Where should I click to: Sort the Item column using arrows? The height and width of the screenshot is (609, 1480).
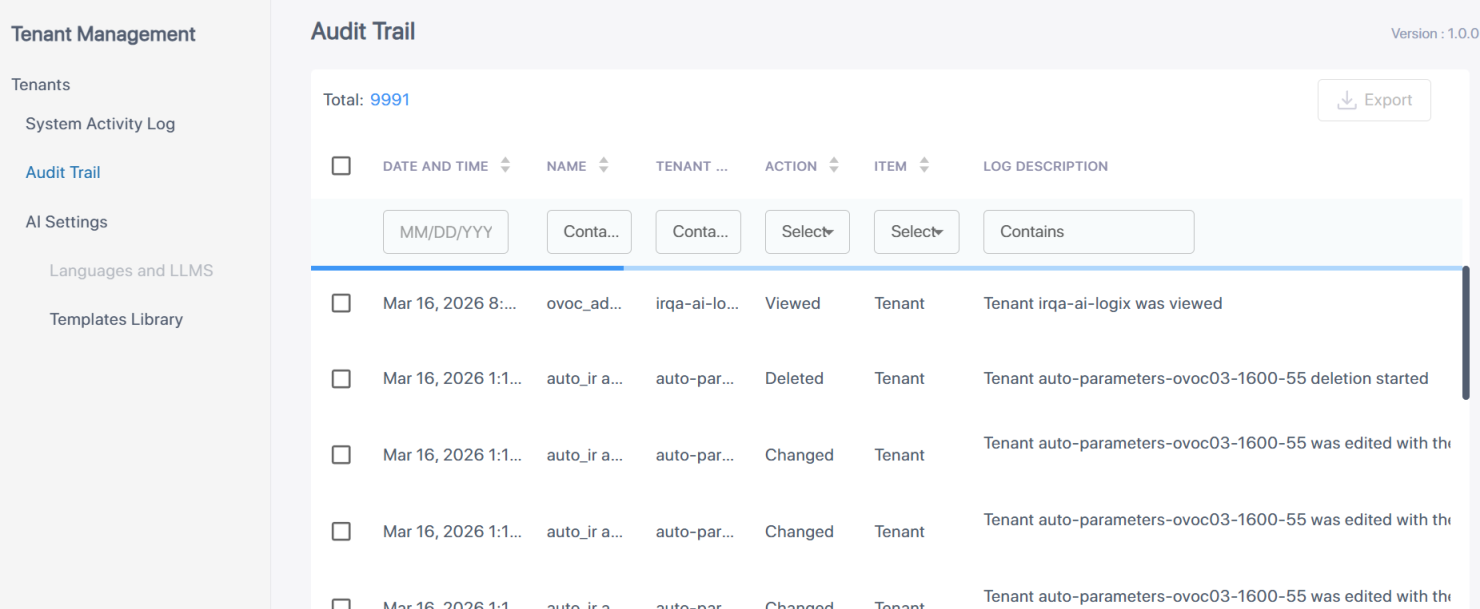point(923,166)
